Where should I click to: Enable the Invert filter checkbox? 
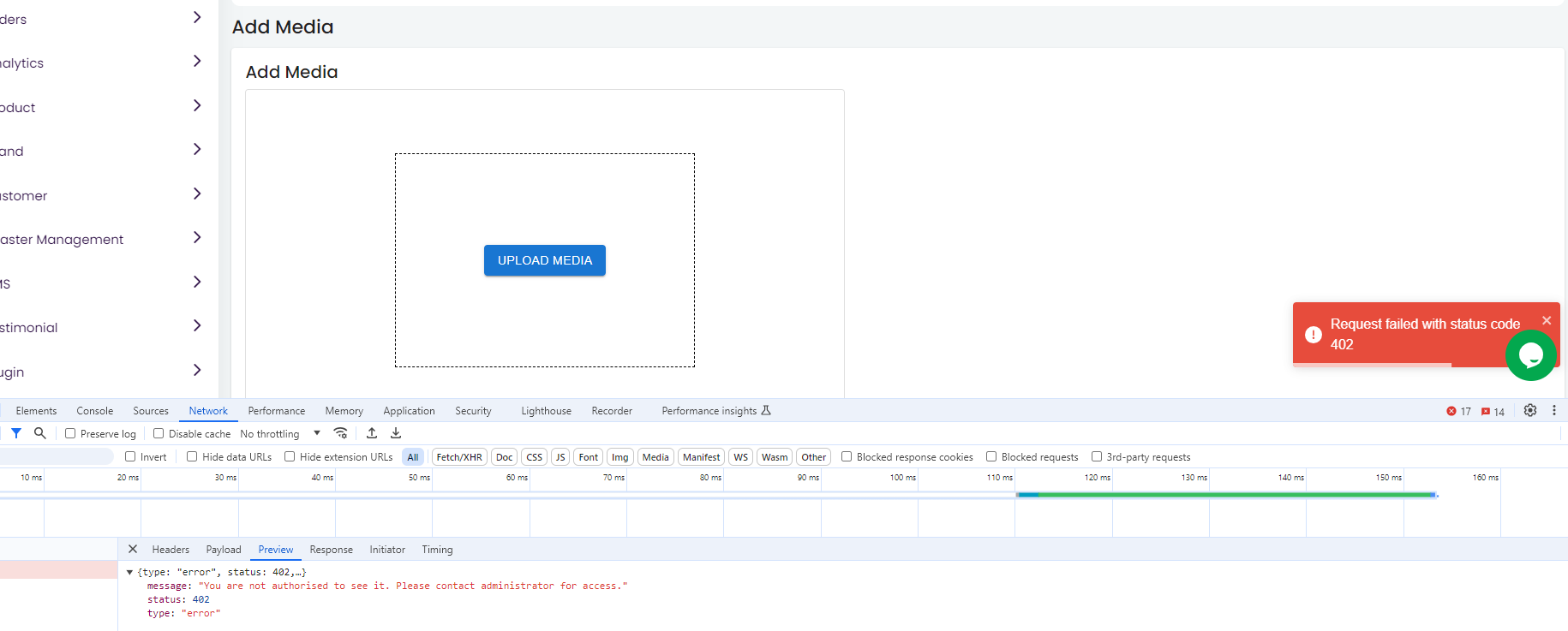pos(130,456)
